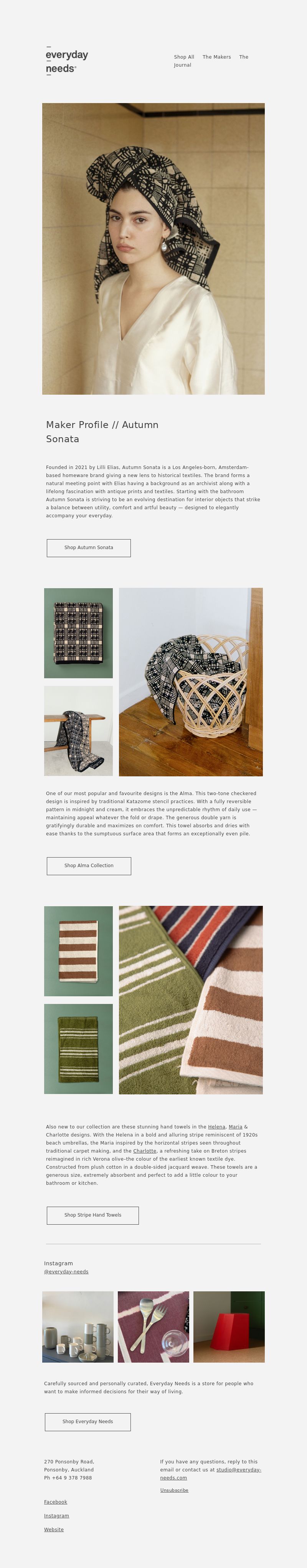The height and width of the screenshot is (1568, 307).
Task: Click the Shop Alma Collection button
Action: pos(89,866)
